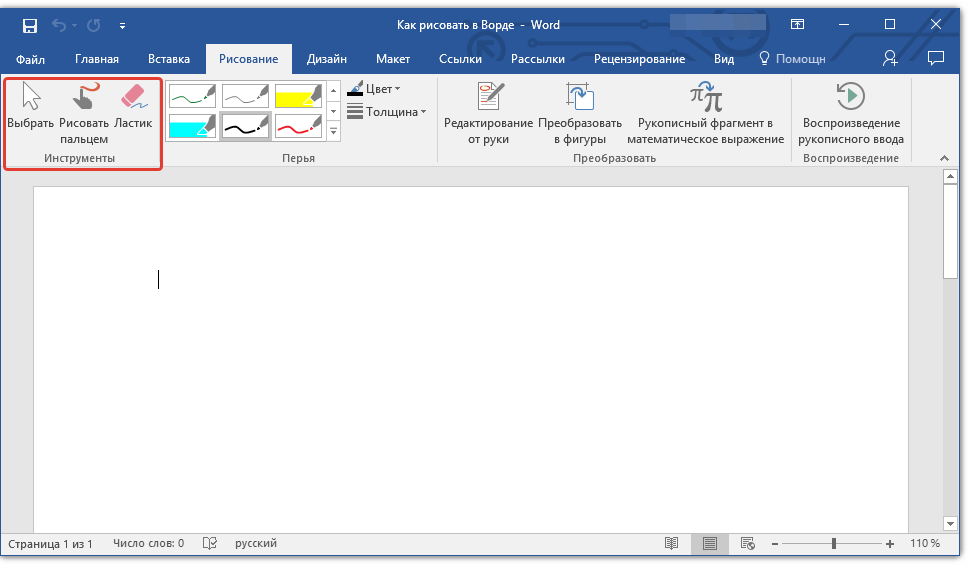Click the vertical scrollbar down arrow
968x564 pixels.
pos(951,524)
